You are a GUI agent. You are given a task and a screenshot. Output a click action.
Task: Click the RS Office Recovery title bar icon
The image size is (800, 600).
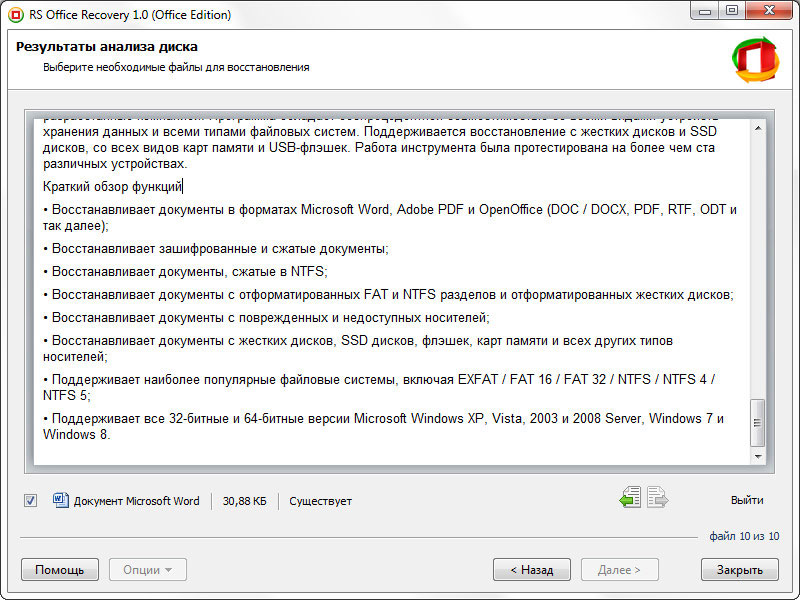point(15,15)
